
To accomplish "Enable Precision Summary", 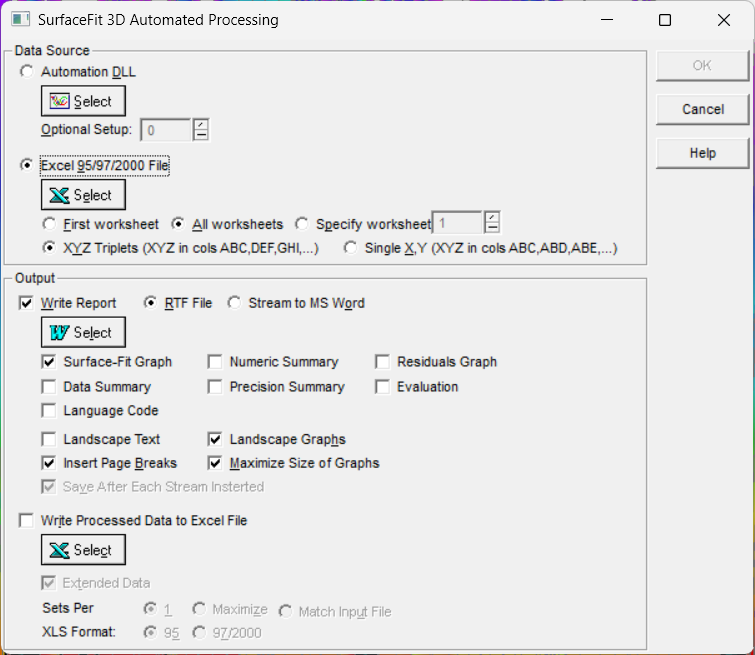I will 215,387.
